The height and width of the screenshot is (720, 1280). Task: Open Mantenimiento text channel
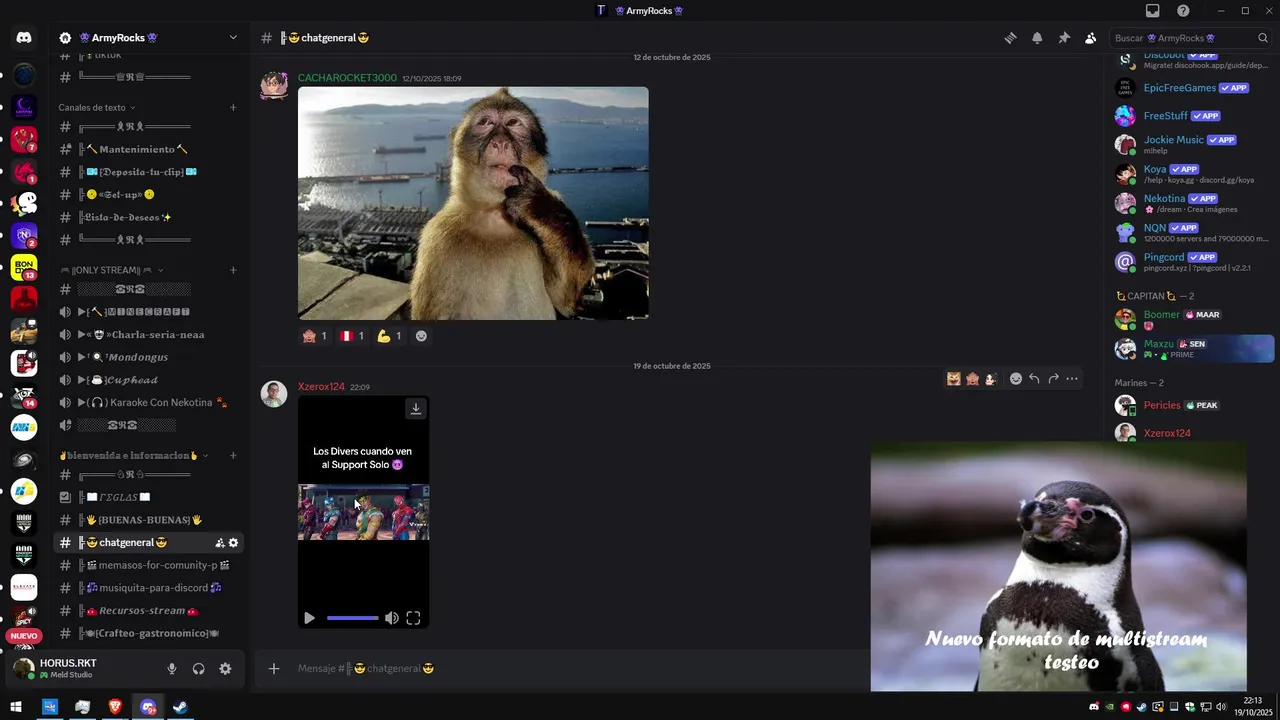(148, 150)
